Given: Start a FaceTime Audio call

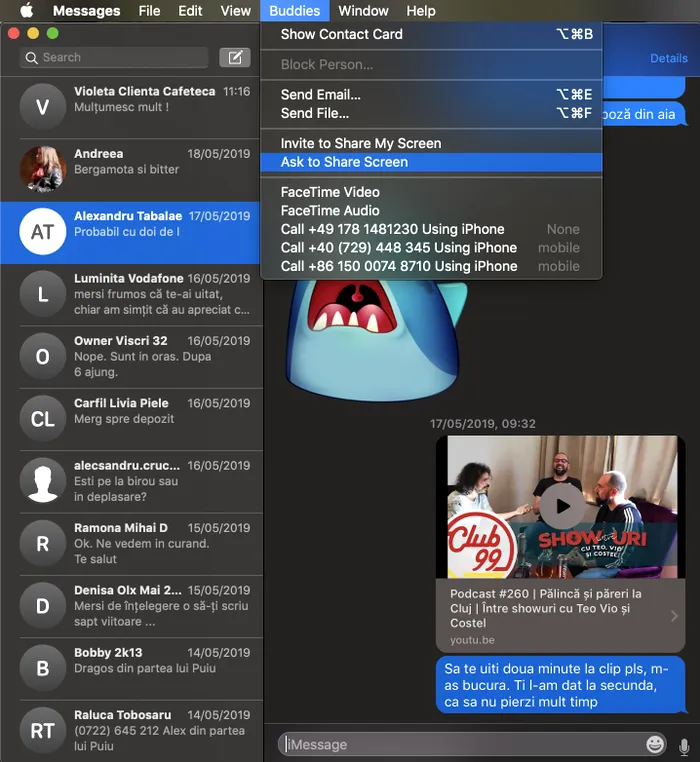Looking at the screenshot, I should [431, 210].
